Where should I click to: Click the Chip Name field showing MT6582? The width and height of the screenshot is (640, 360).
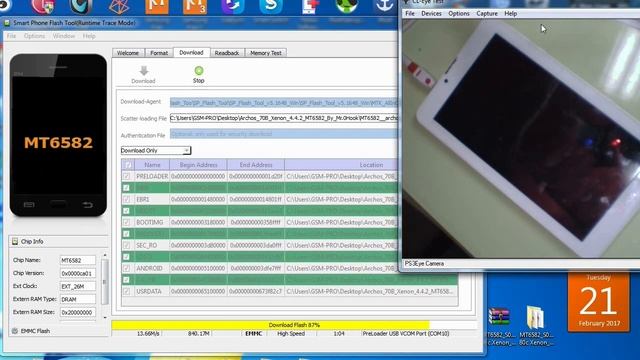(x=78, y=260)
